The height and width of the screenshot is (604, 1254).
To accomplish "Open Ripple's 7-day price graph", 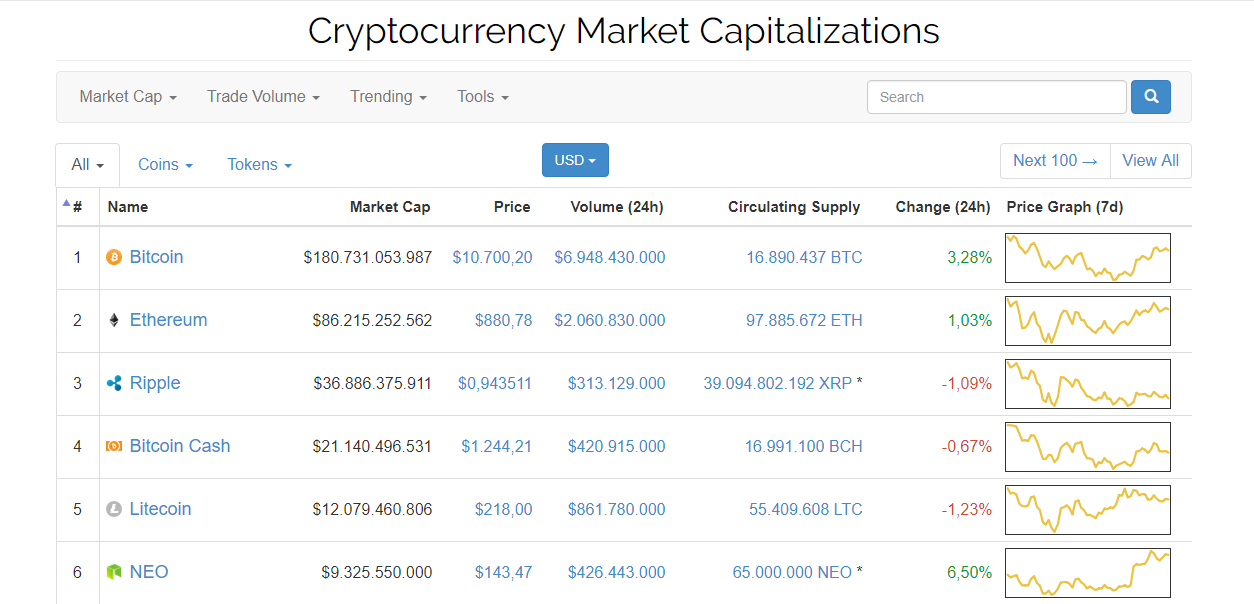I will click(x=1088, y=384).
